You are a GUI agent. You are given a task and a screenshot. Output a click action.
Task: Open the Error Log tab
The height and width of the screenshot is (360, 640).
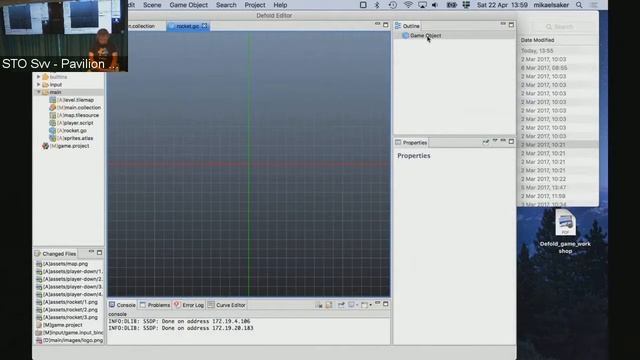(x=189, y=305)
